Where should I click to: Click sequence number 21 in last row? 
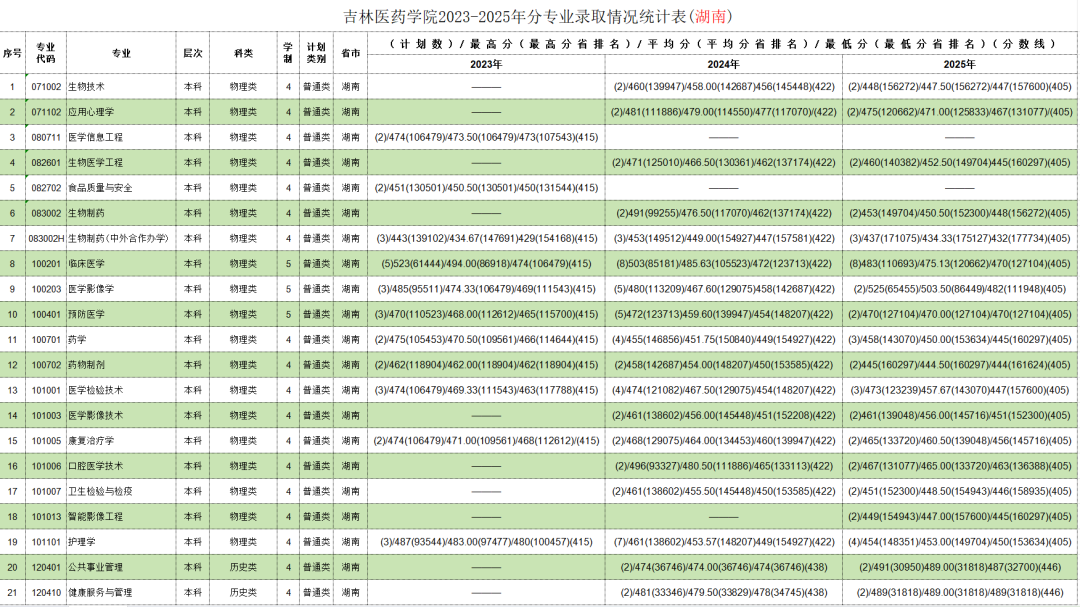12,593
